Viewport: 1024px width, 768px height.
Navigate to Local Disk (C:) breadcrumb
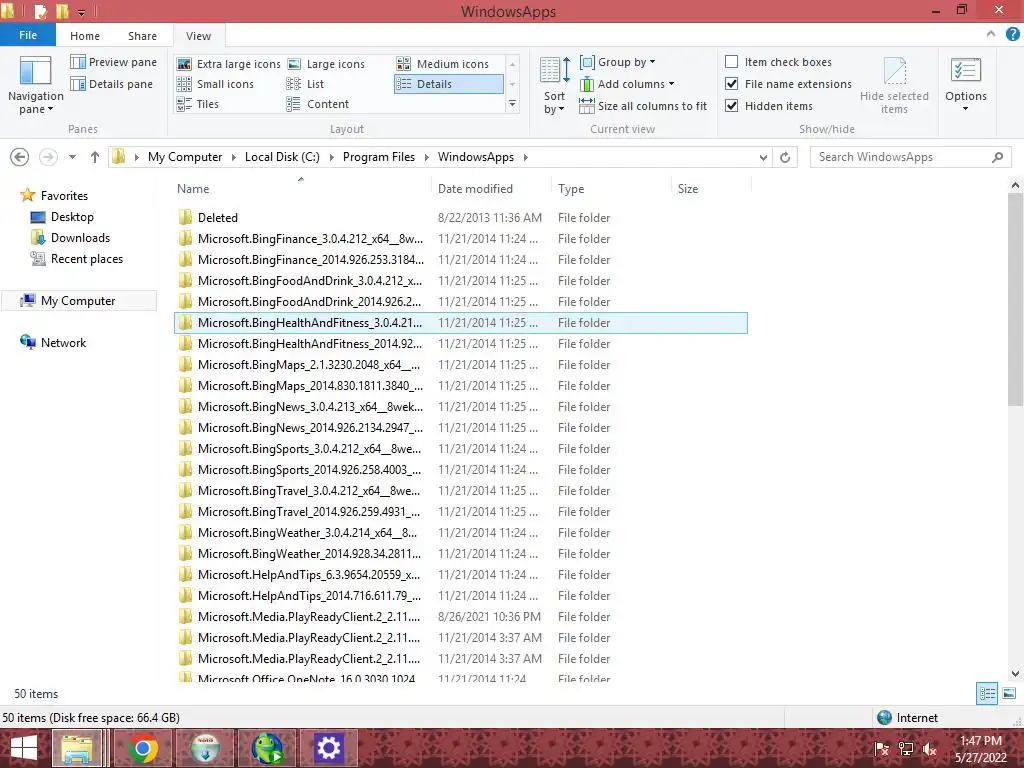click(282, 157)
